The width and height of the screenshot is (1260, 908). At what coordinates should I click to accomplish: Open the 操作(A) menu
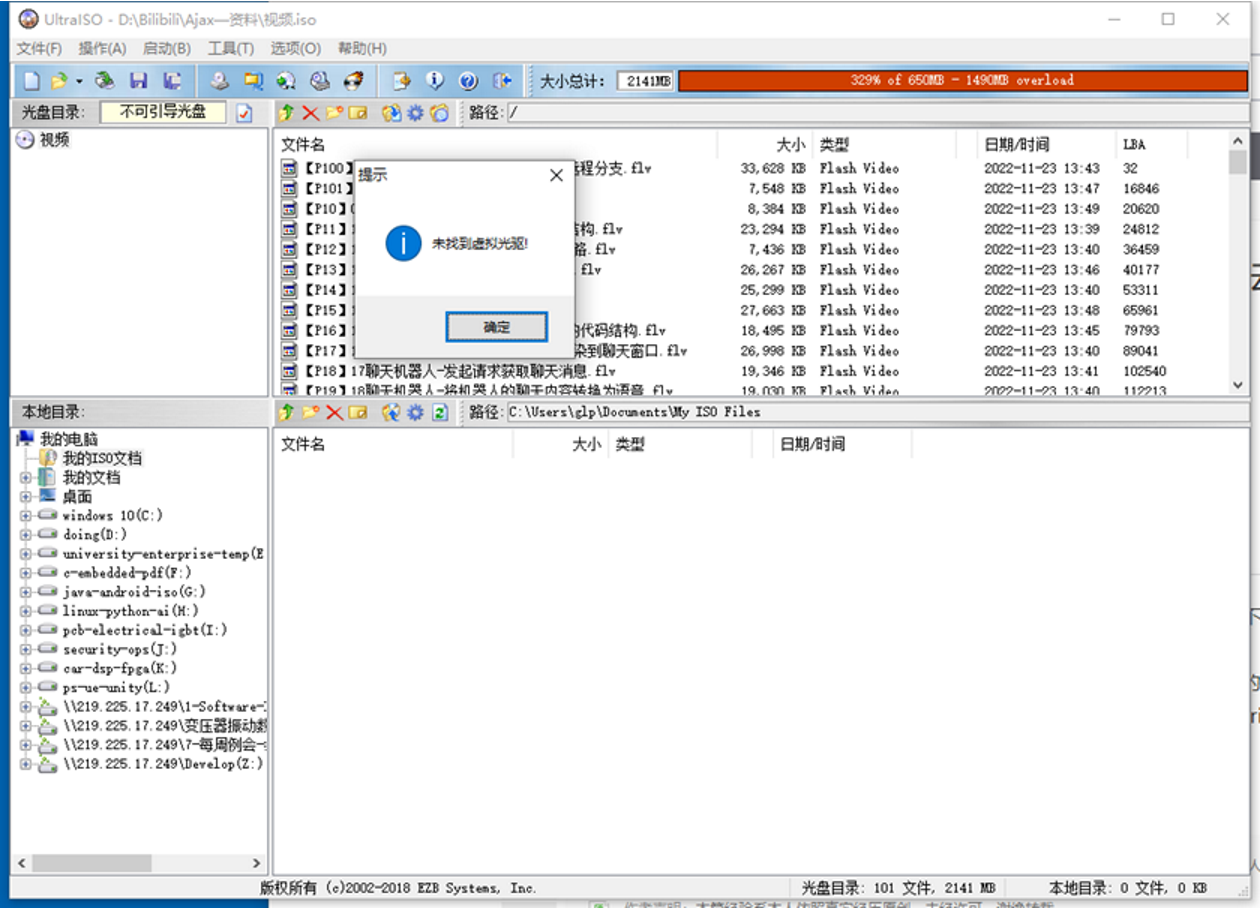102,48
